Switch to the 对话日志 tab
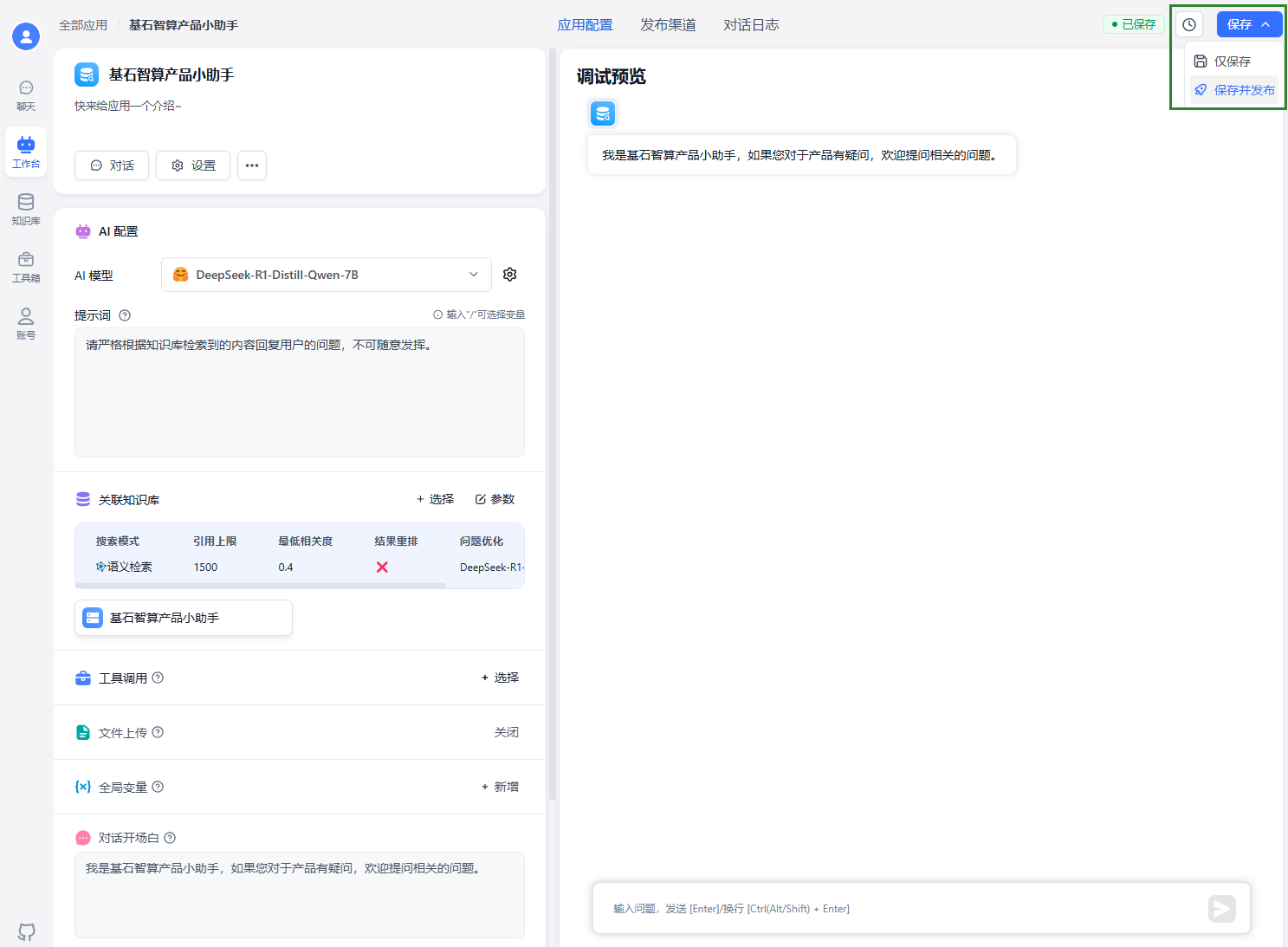 click(751, 25)
